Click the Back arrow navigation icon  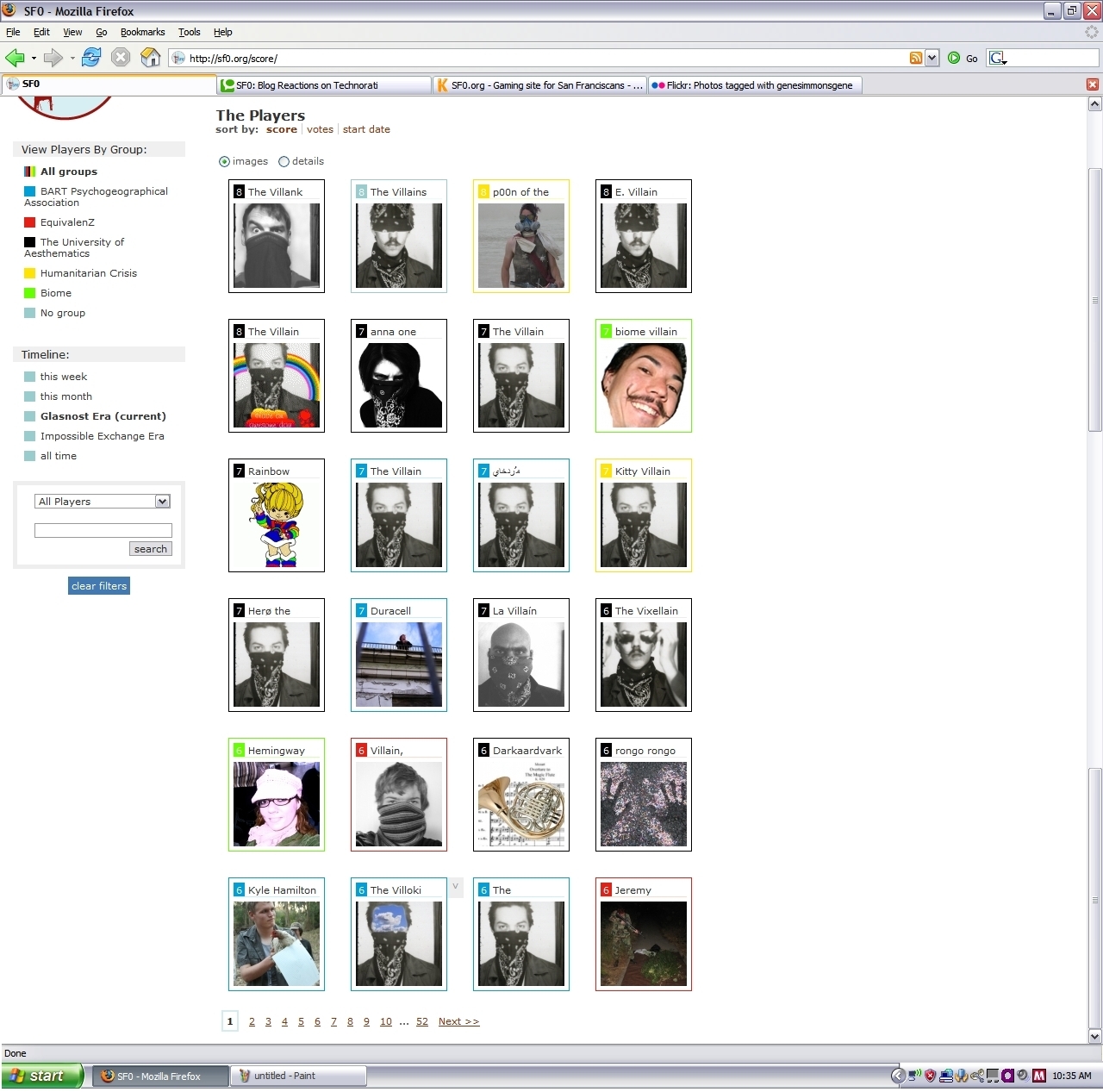click(x=15, y=58)
